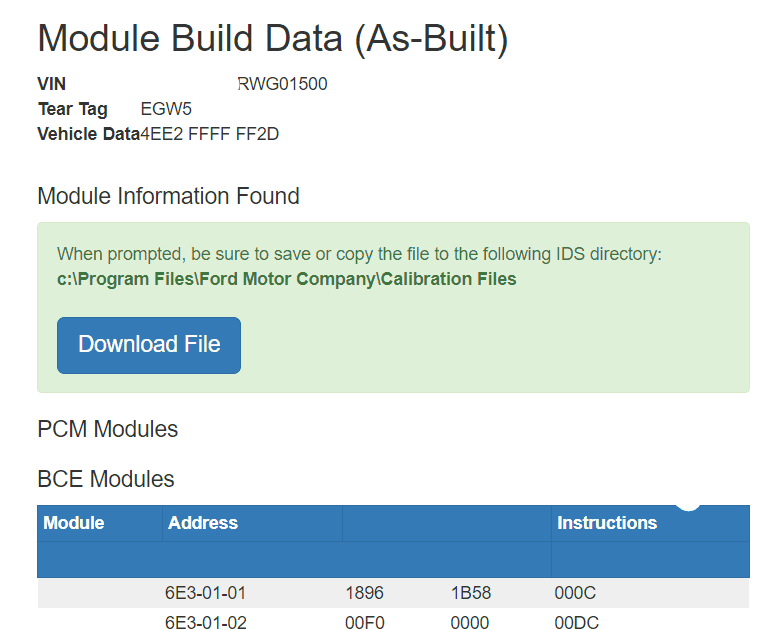This screenshot has width=782, height=630.
Task: Click the Instructions column header
Action: pyautogui.click(x=607, y=523)
